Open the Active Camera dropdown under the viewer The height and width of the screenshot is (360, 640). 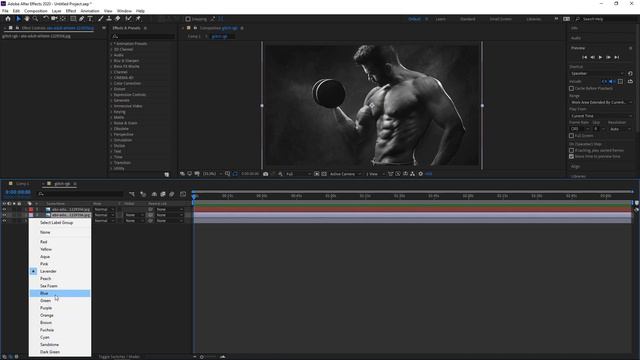(345, 174)
